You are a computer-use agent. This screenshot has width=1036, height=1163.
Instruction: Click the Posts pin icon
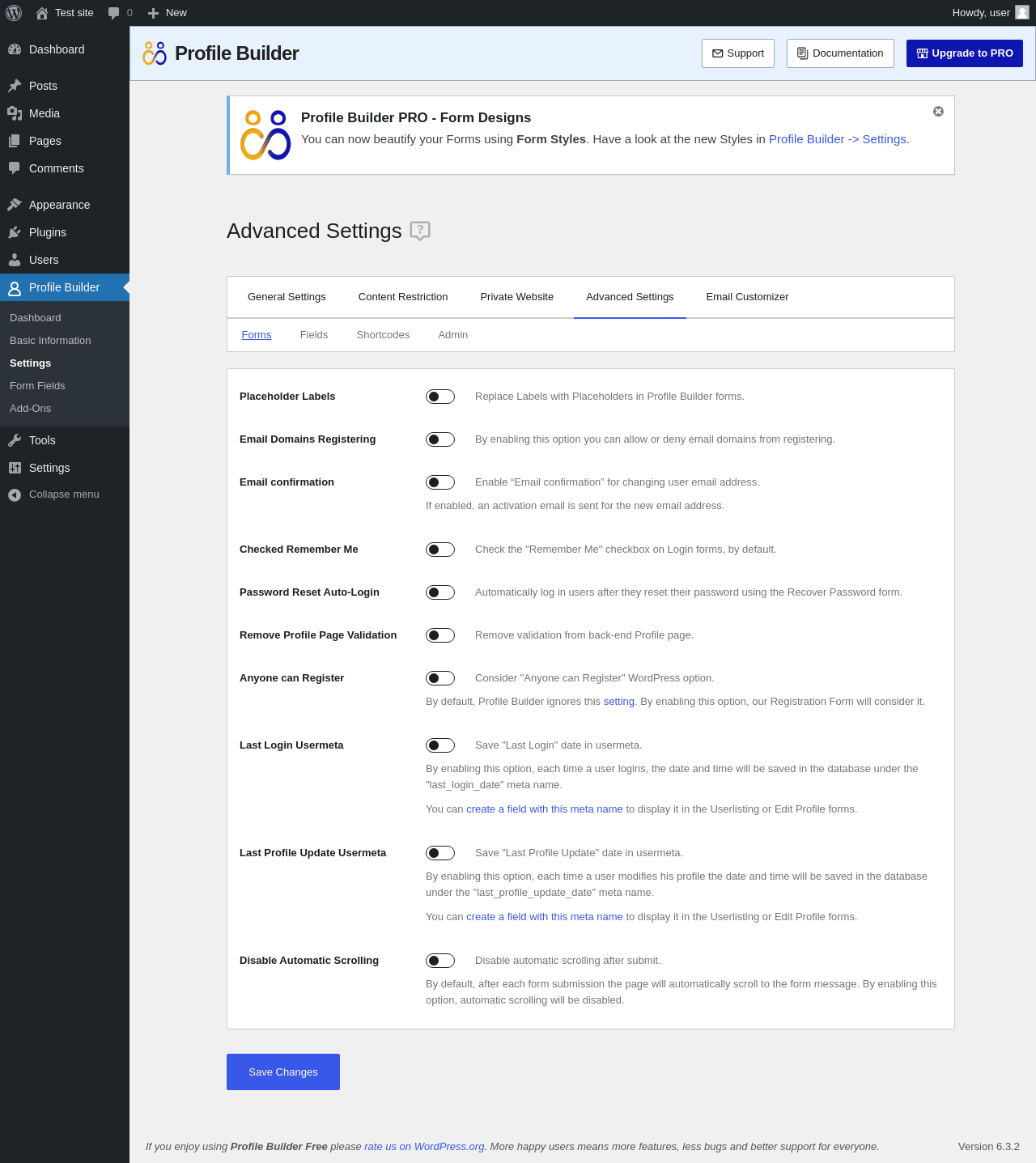click(x=15, y=86)
